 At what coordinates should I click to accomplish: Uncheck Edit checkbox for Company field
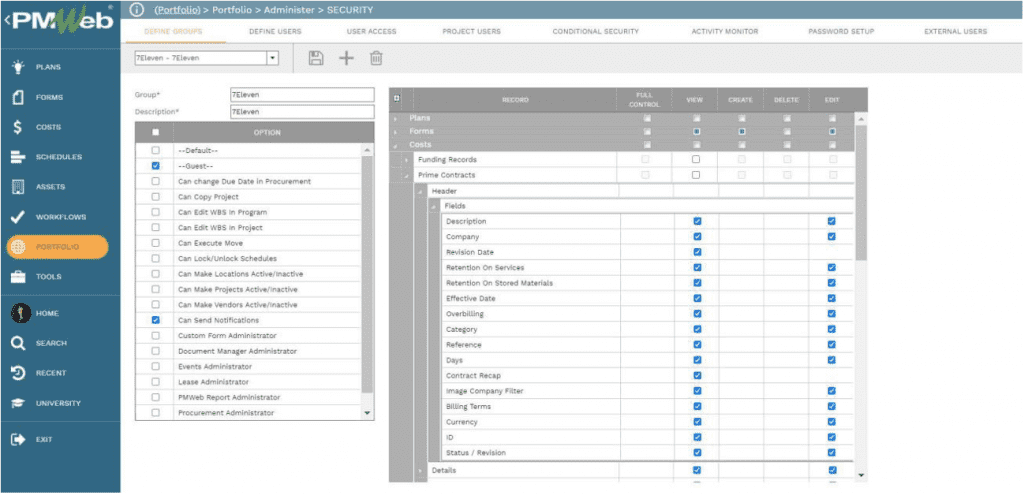tap(831, 236)
